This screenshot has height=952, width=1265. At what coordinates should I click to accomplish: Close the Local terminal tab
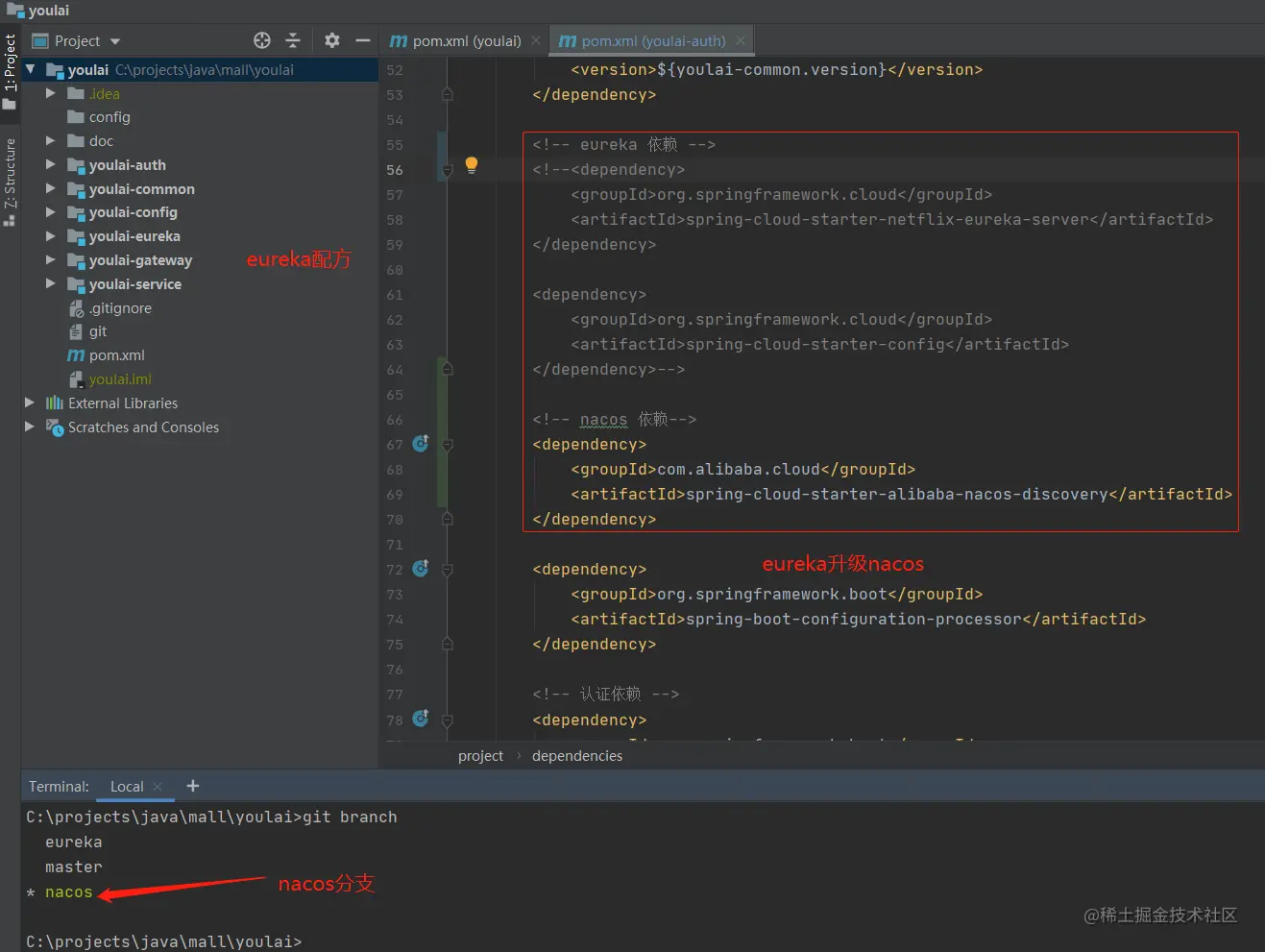point(158,786)
